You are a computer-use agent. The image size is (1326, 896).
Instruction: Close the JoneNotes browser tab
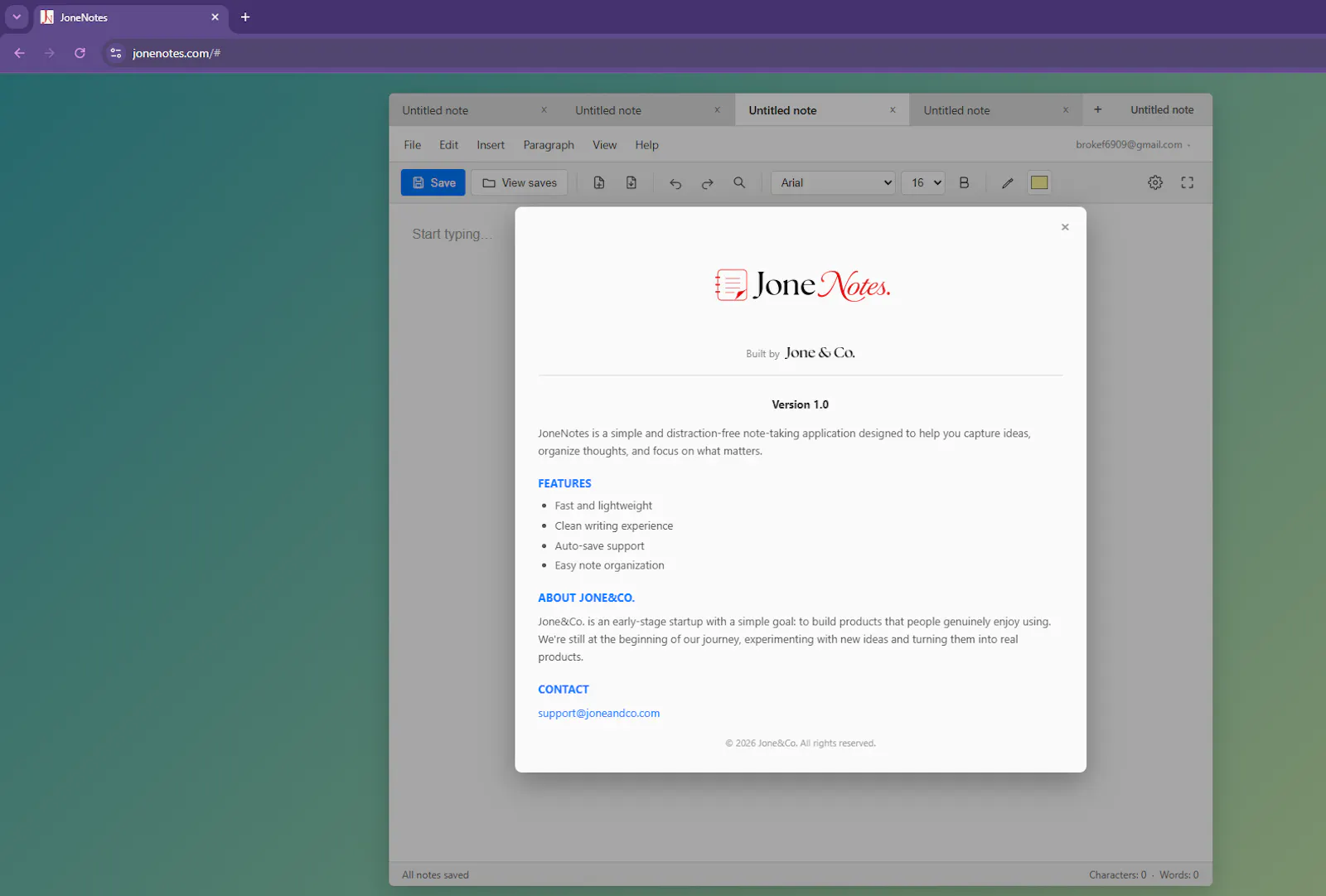pos(215,17)
